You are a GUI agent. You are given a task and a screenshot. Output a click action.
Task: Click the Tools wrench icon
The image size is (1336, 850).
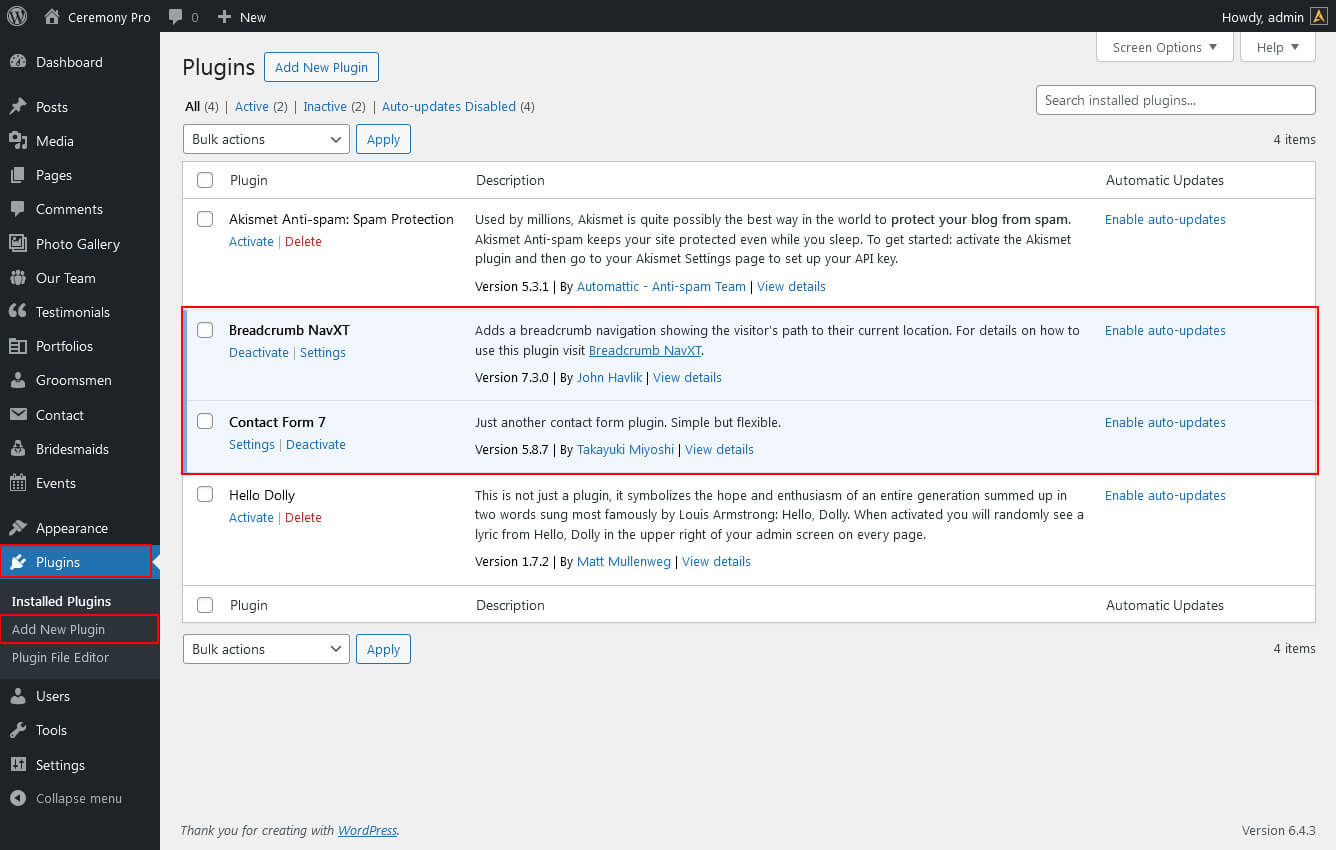point(18,730)
